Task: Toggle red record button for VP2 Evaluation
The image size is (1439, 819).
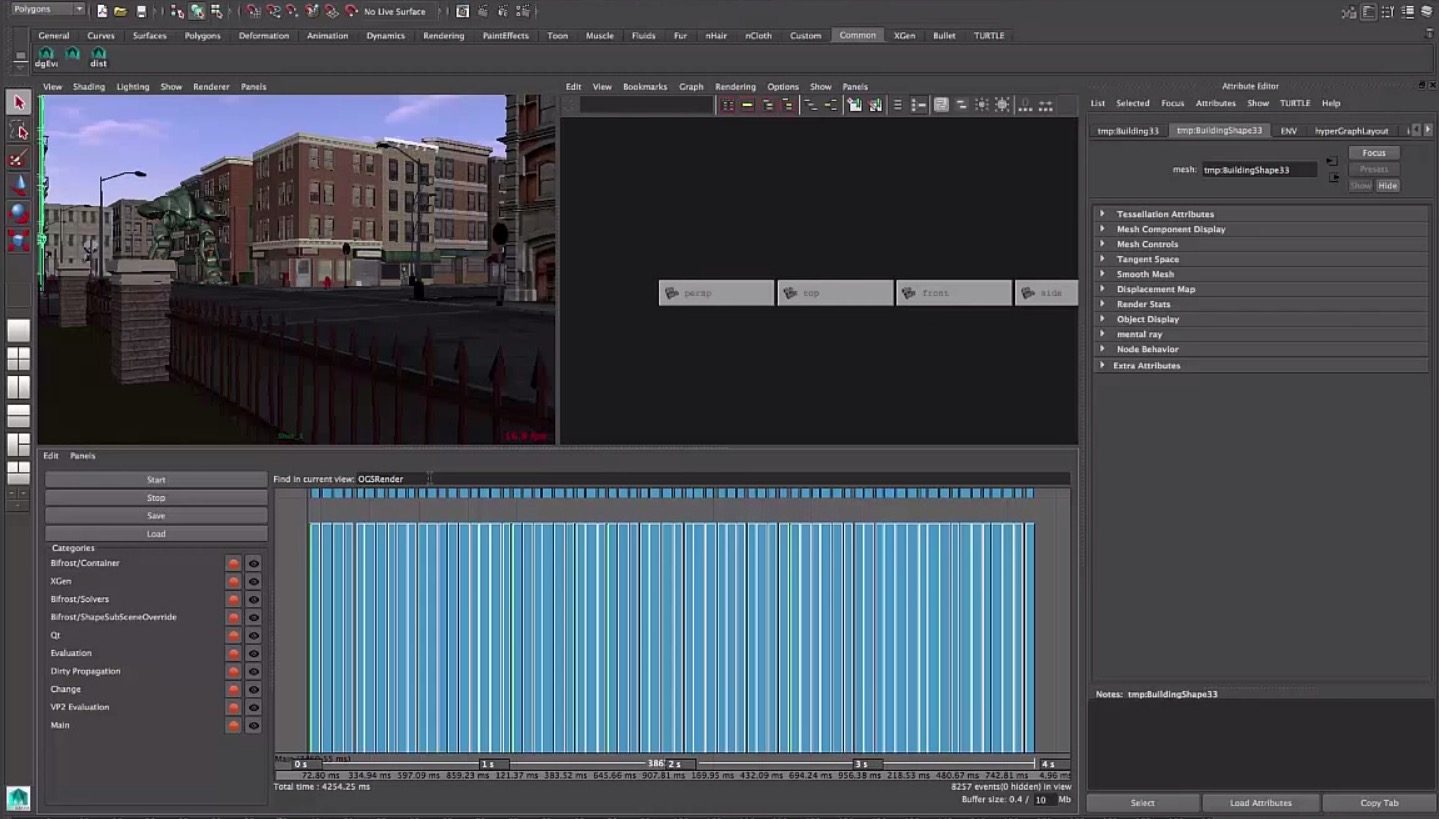Action: (233, 707)
